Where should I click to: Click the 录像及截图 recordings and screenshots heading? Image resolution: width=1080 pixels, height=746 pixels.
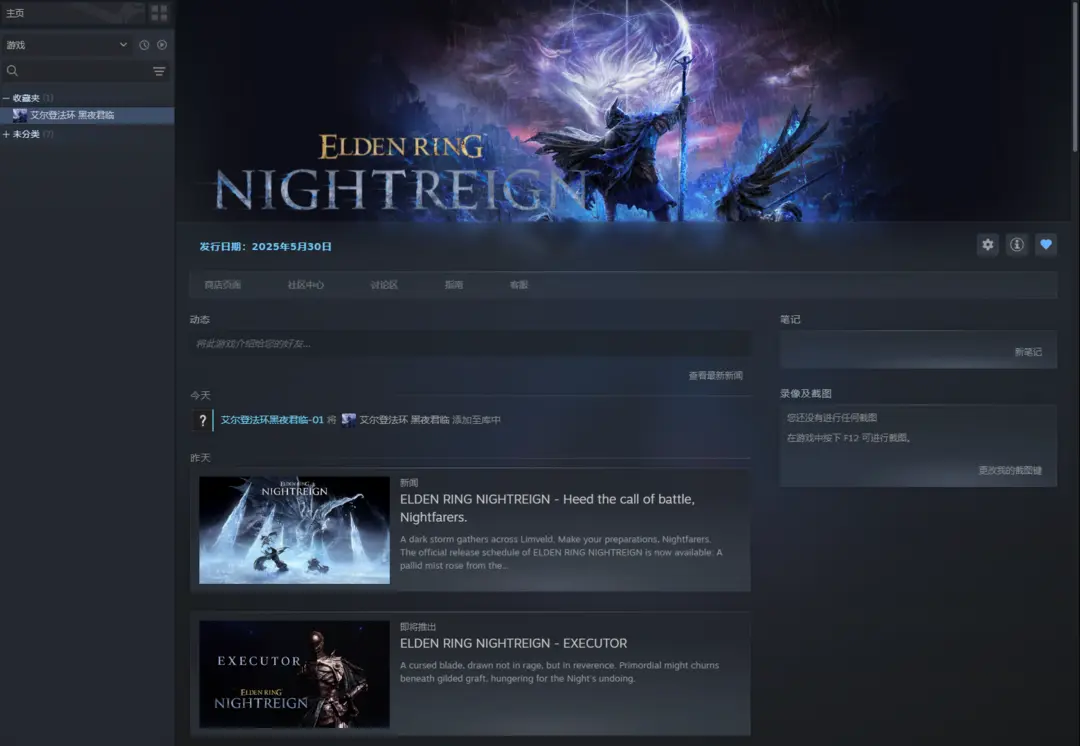pos(805,393)
